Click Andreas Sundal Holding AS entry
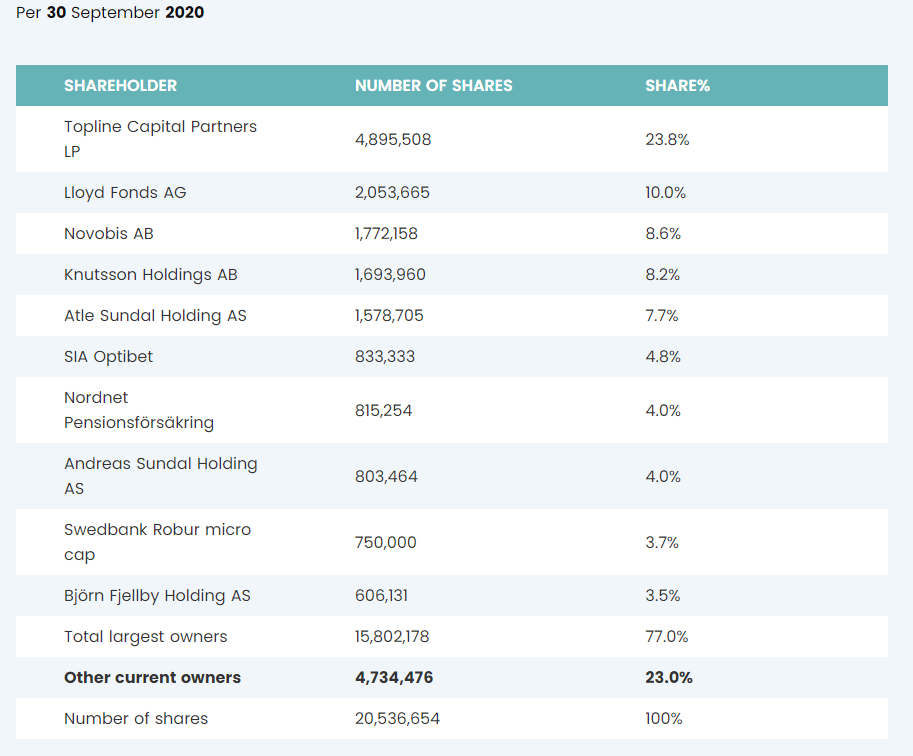The image size is (913, 756). pyautogui.click(x=160, y=476)
